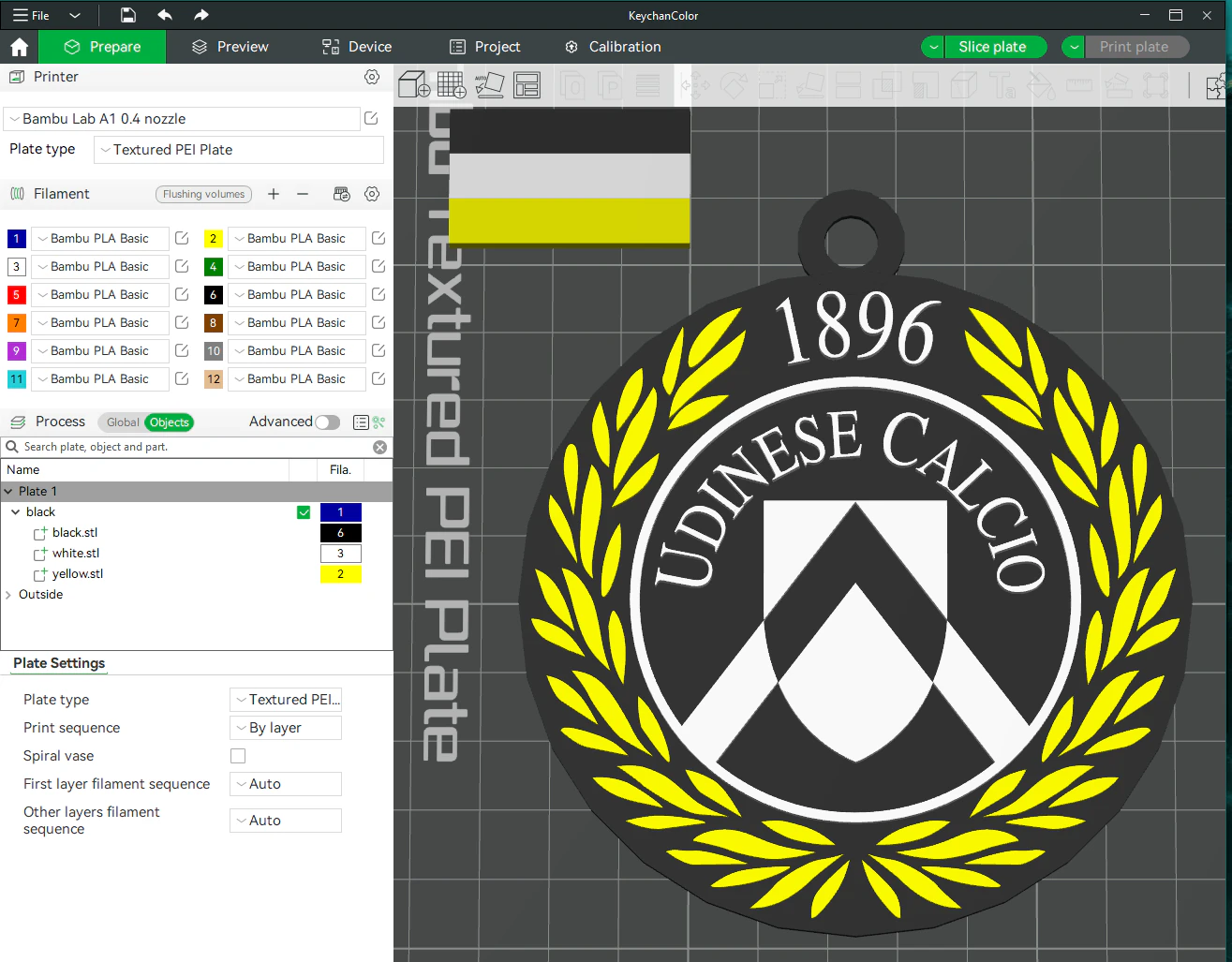The width and height of the screenshot is (1232, 962).
Task: Click the redo arrow icon
Action: click(201, 15)
